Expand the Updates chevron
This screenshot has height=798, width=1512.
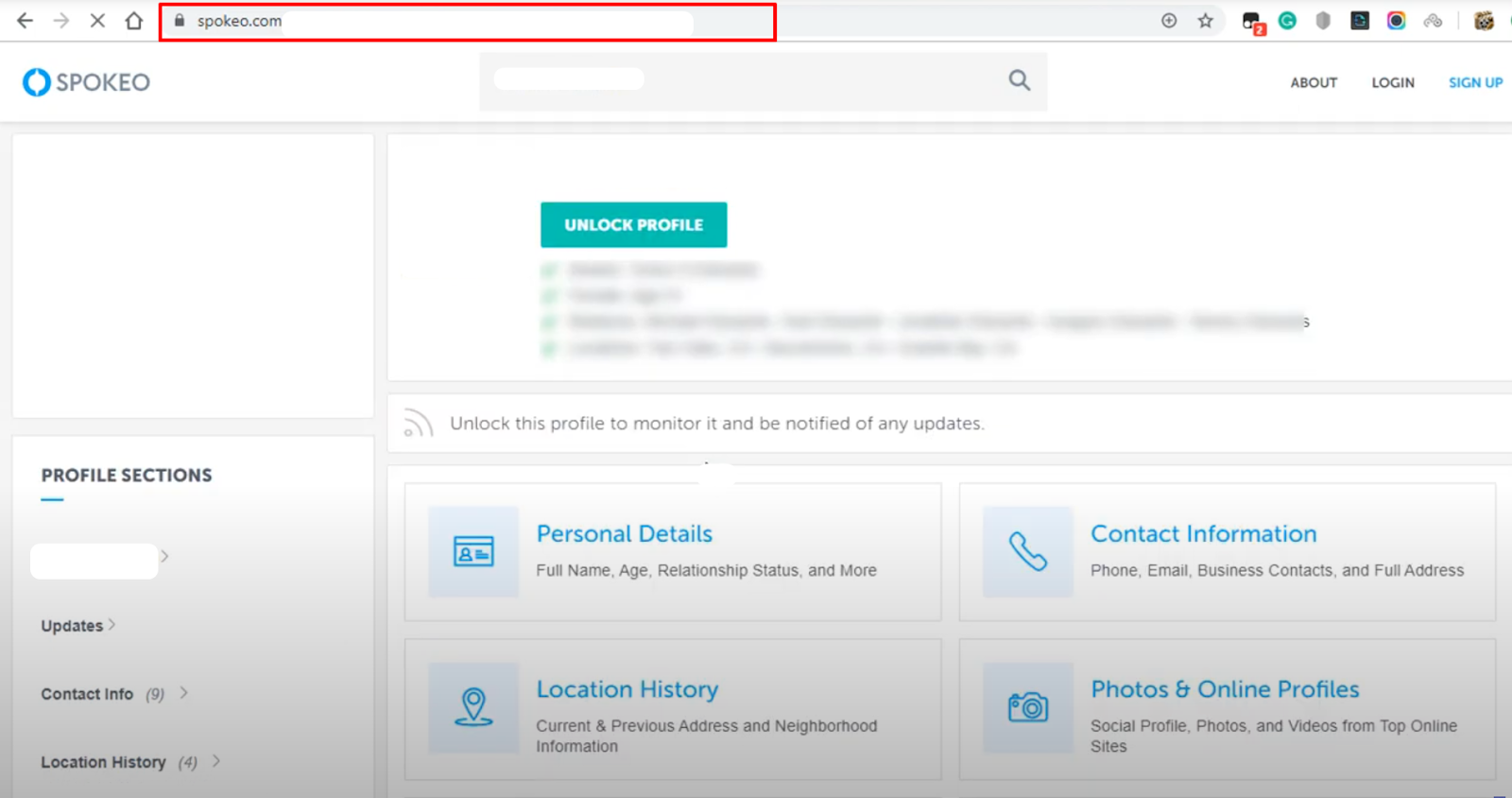coord(112,624)
